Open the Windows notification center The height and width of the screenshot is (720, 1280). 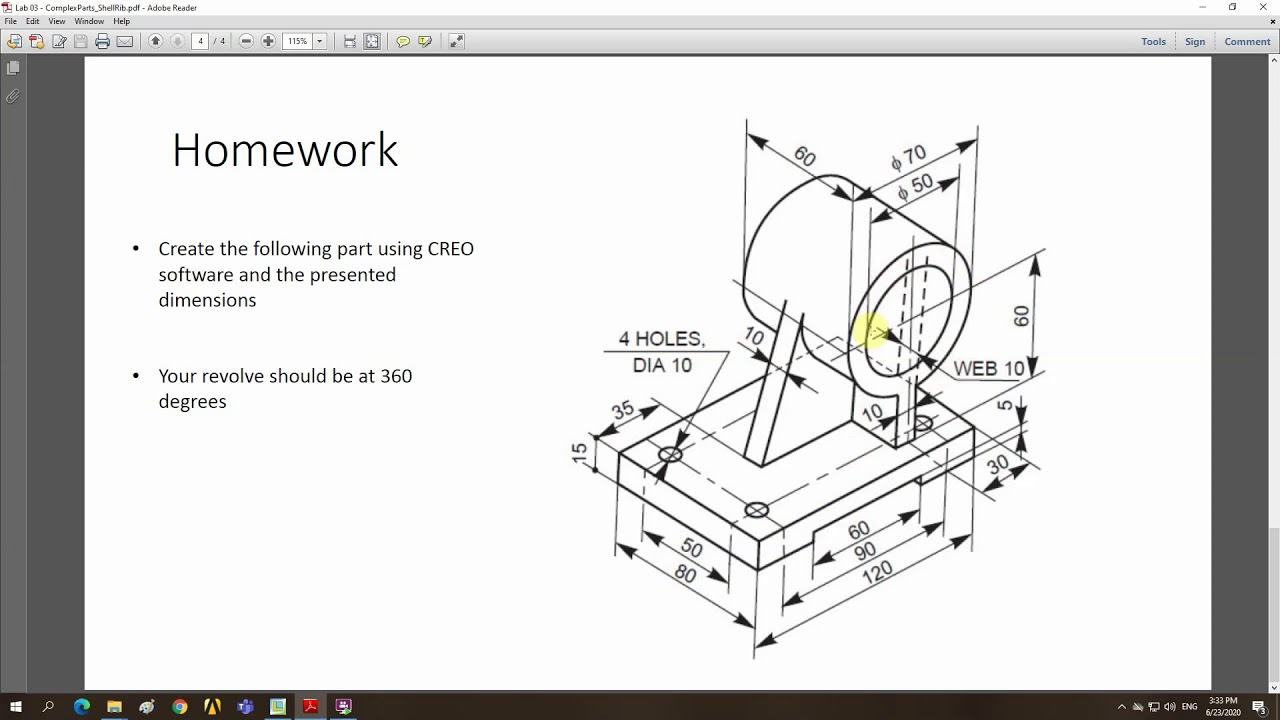pyautogui.click(x=1260, y=707)
